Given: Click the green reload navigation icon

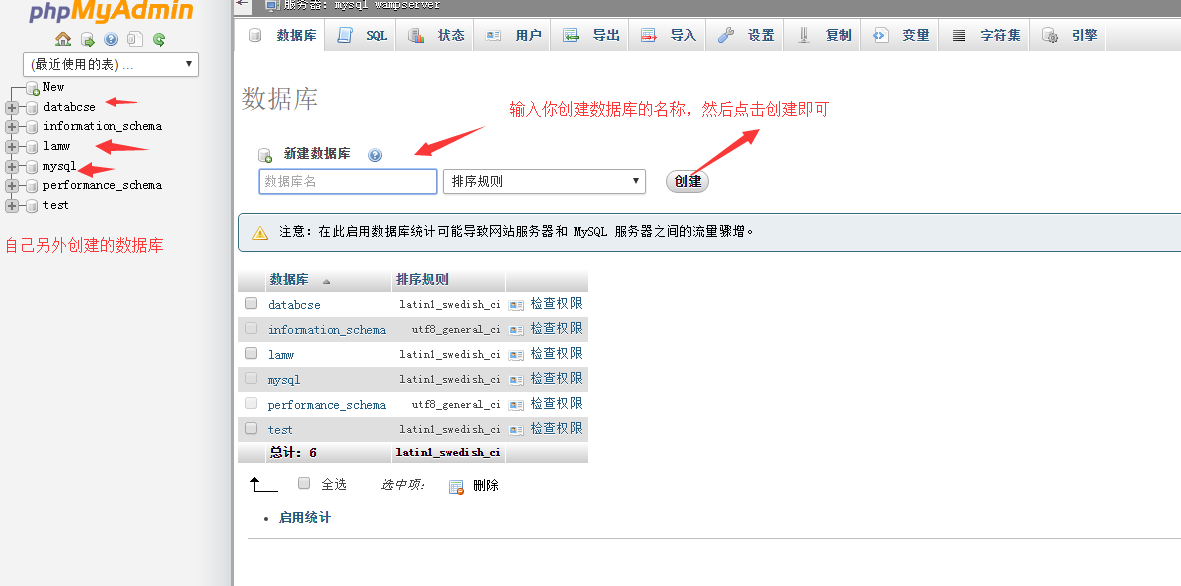Looking at the screenshot, I should [x=158, y=39].
